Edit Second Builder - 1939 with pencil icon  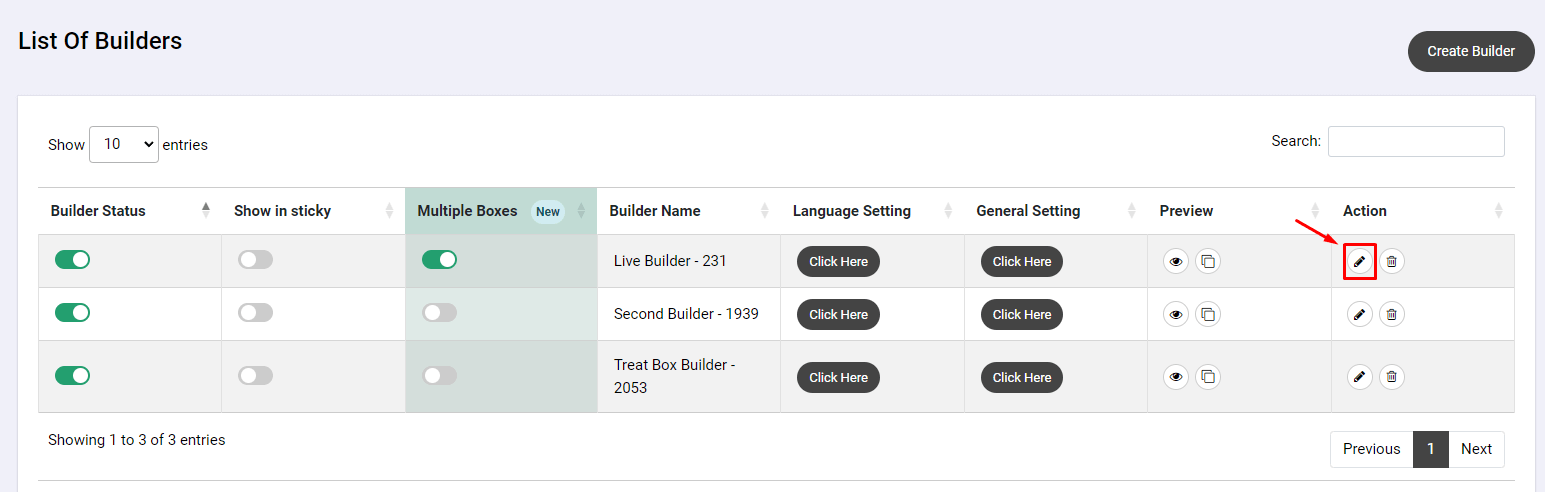click(1359, 314)
